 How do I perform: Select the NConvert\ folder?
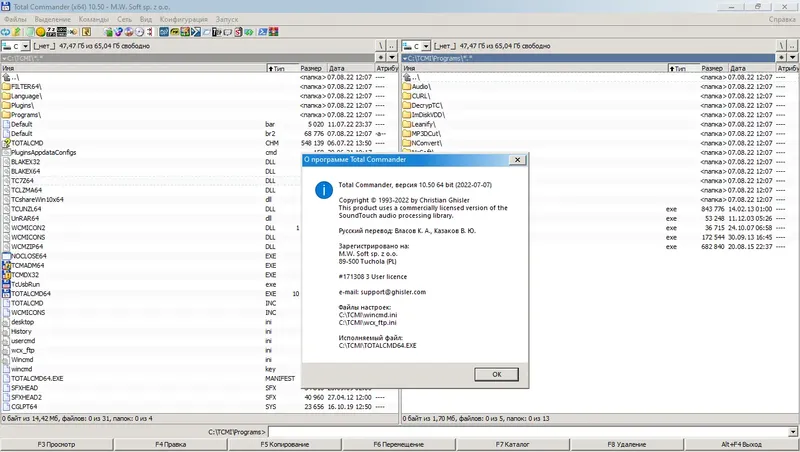click(600, 143)
